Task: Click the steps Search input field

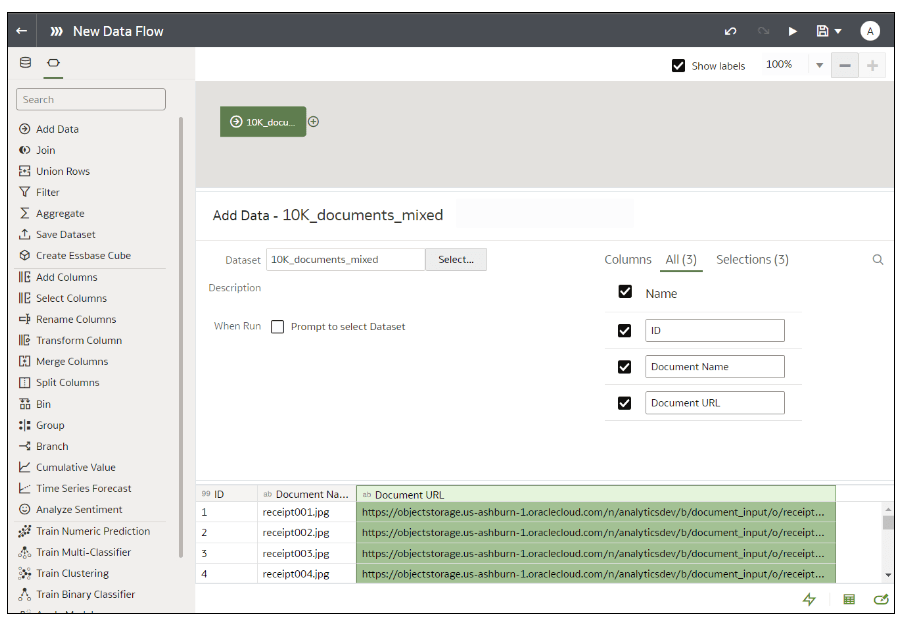Action: coord(91,100)
